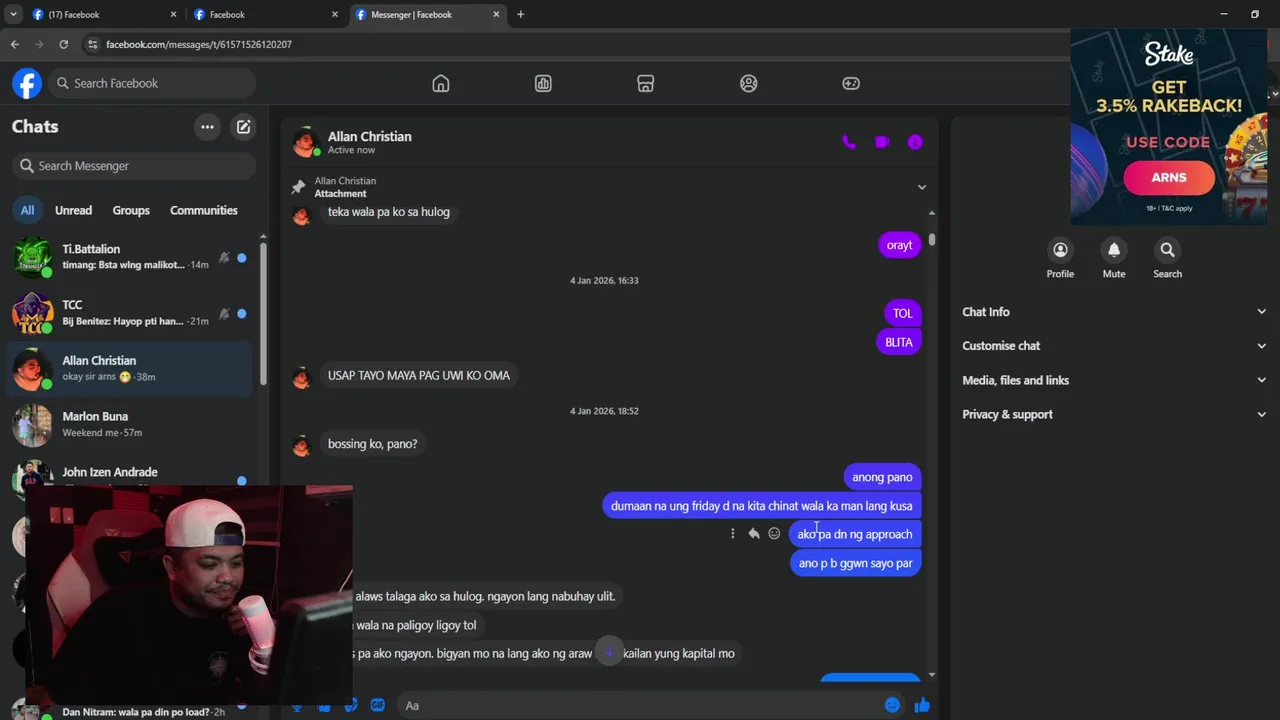Expand the Chat Info section

1114,312
